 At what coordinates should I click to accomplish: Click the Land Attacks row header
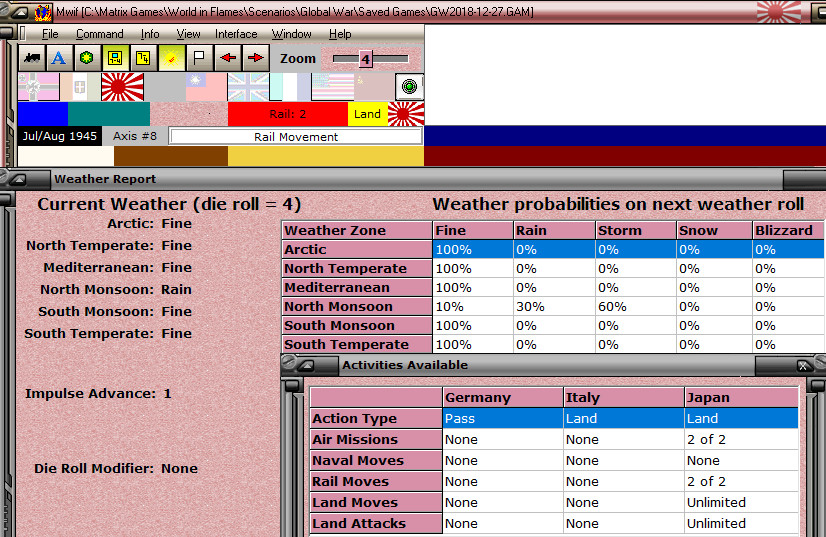[376, 523]
